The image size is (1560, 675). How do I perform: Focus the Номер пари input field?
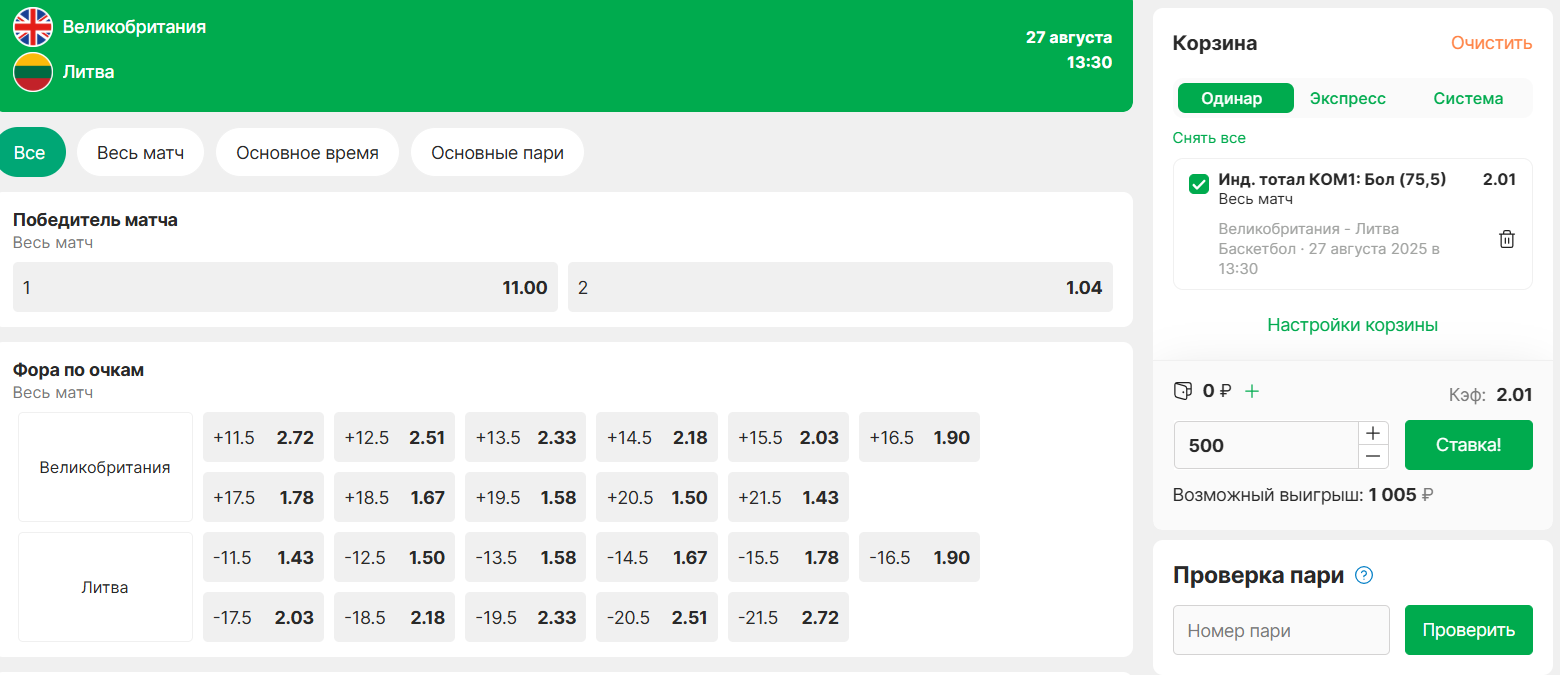(1282, 630)
